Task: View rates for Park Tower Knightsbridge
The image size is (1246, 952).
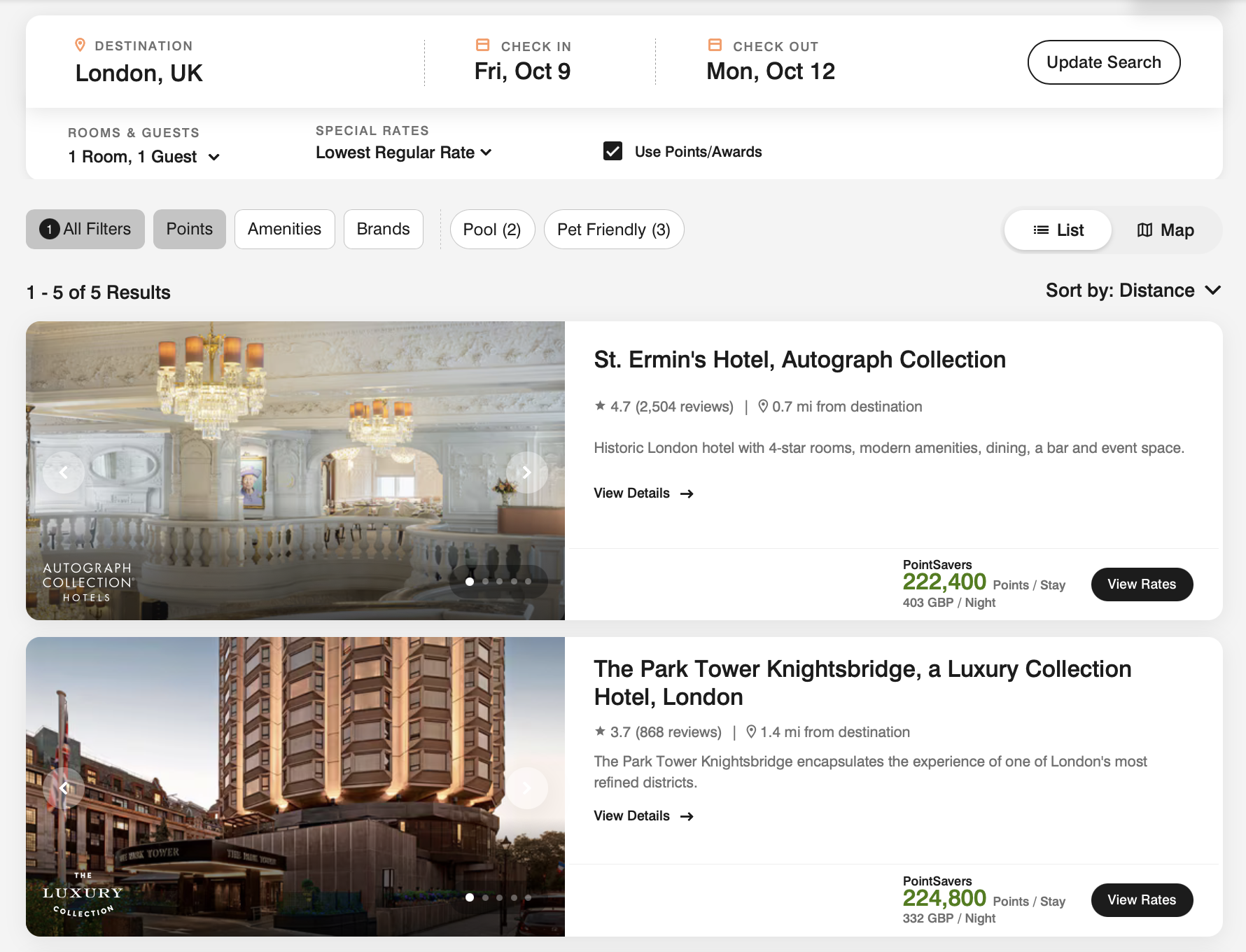Action: click(x=1142, y=900)
